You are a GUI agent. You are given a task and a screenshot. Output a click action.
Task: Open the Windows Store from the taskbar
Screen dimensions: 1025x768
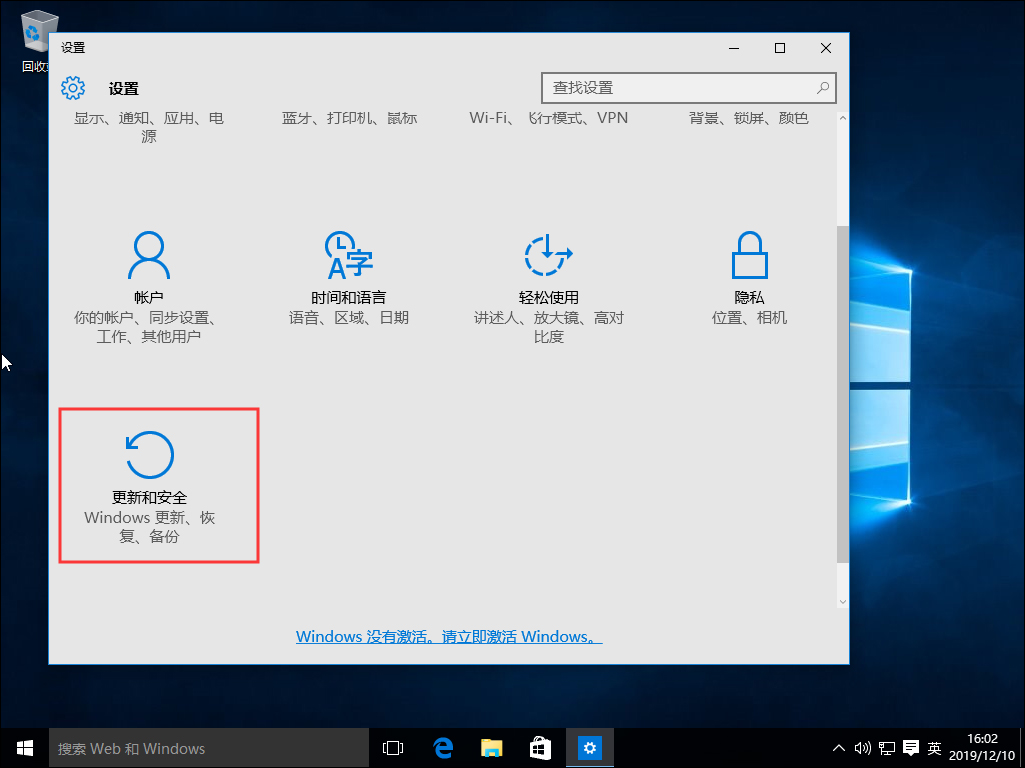[540, 747]
